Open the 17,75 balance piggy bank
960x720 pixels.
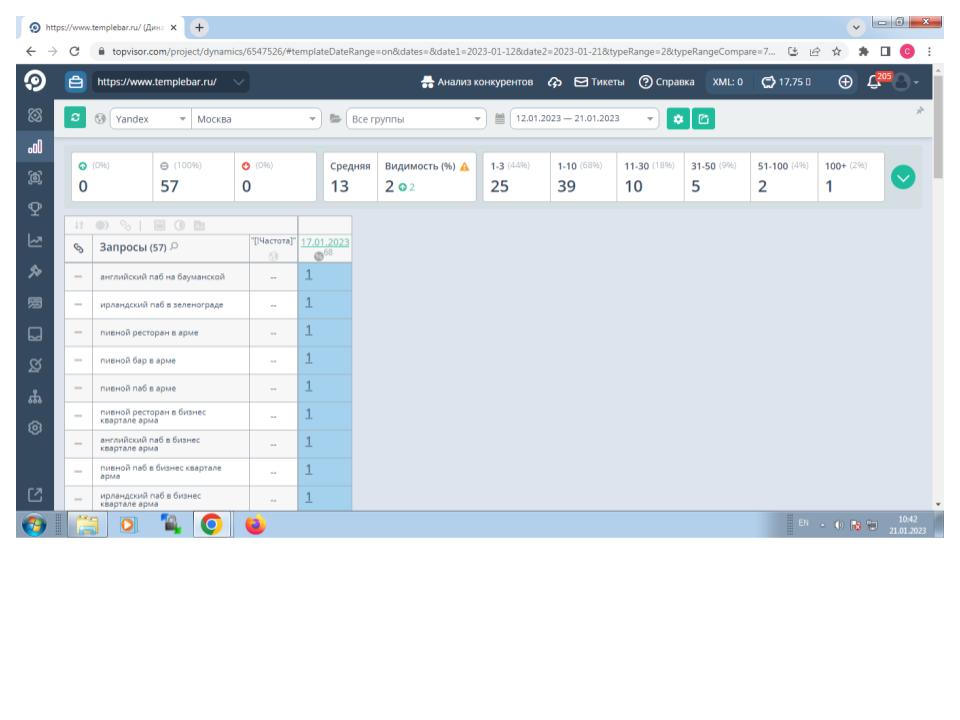coord(786,81)
